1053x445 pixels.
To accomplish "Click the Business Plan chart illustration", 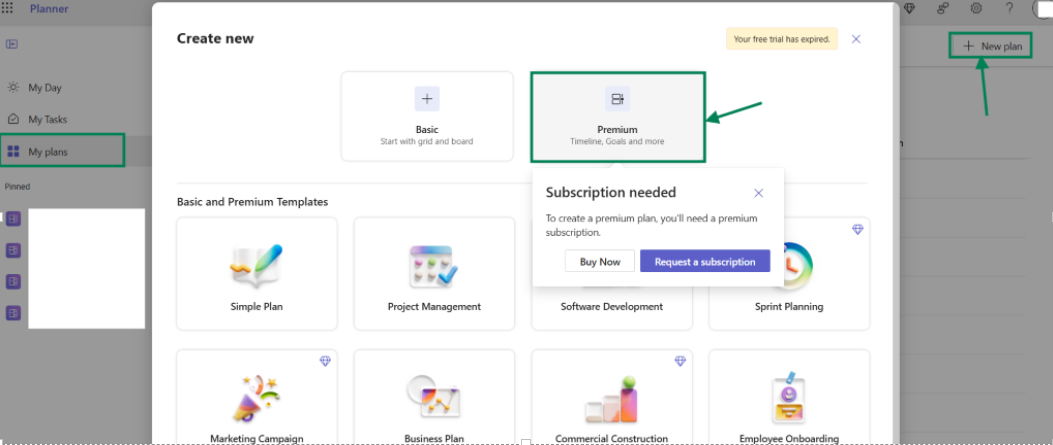I will [434, 396].
